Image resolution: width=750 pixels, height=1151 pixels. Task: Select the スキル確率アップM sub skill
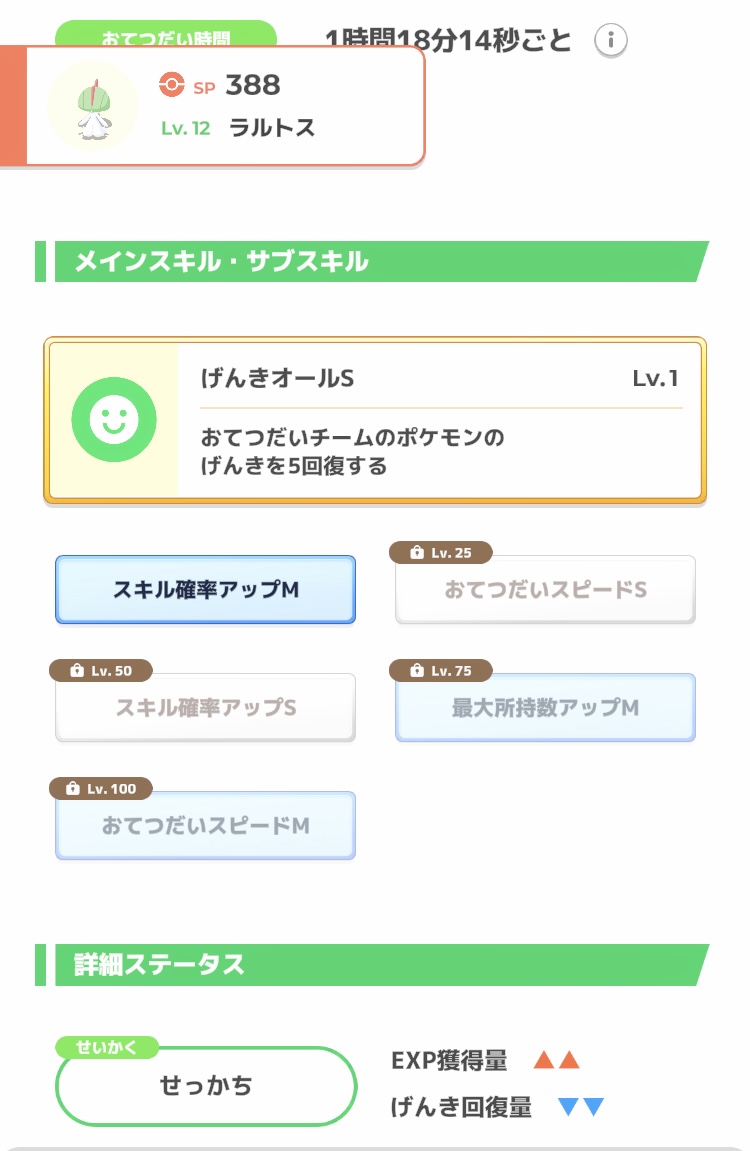coord(205,590)
